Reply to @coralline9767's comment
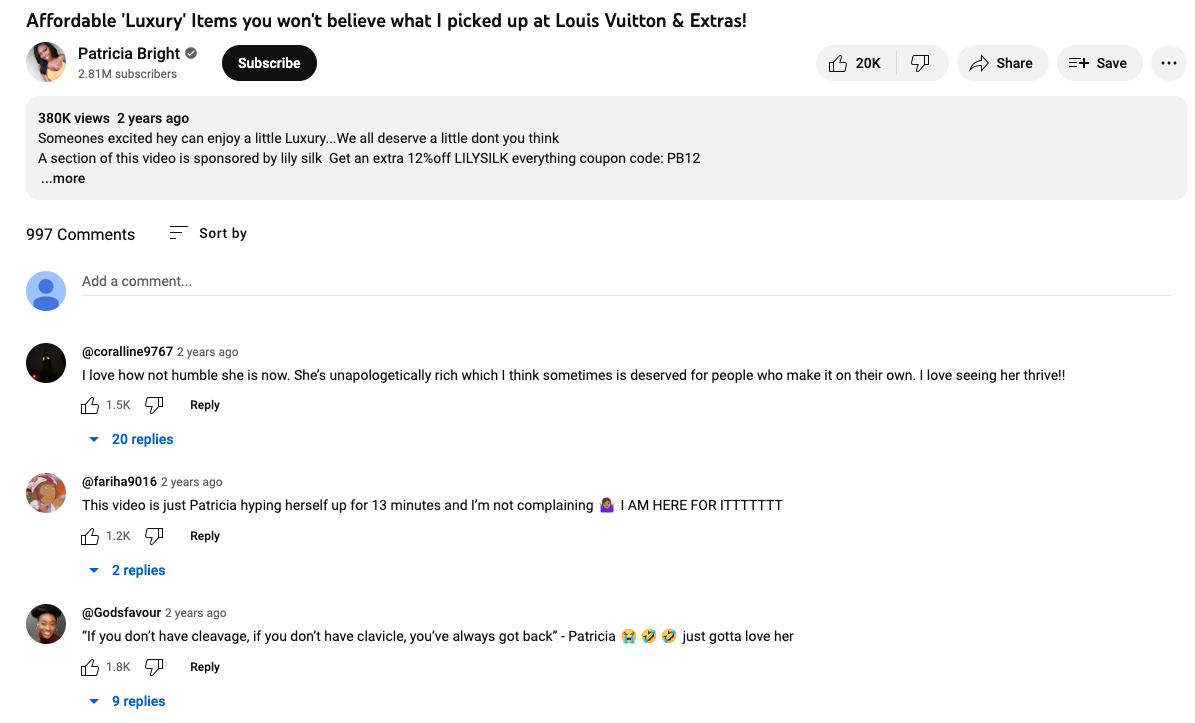This screenshot has width=1195, height=723. [x=205, y=405]
